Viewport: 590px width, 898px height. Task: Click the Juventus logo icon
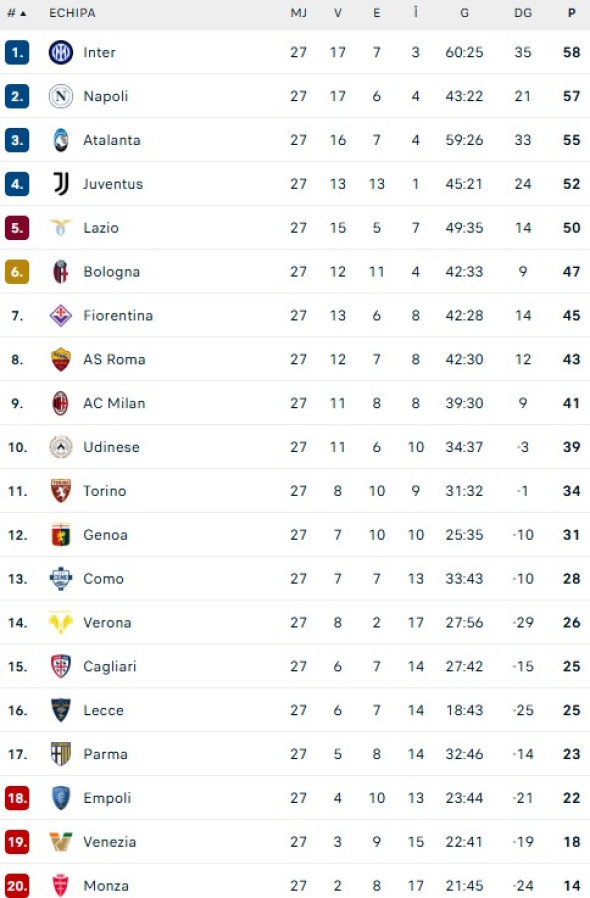(60, 184)
